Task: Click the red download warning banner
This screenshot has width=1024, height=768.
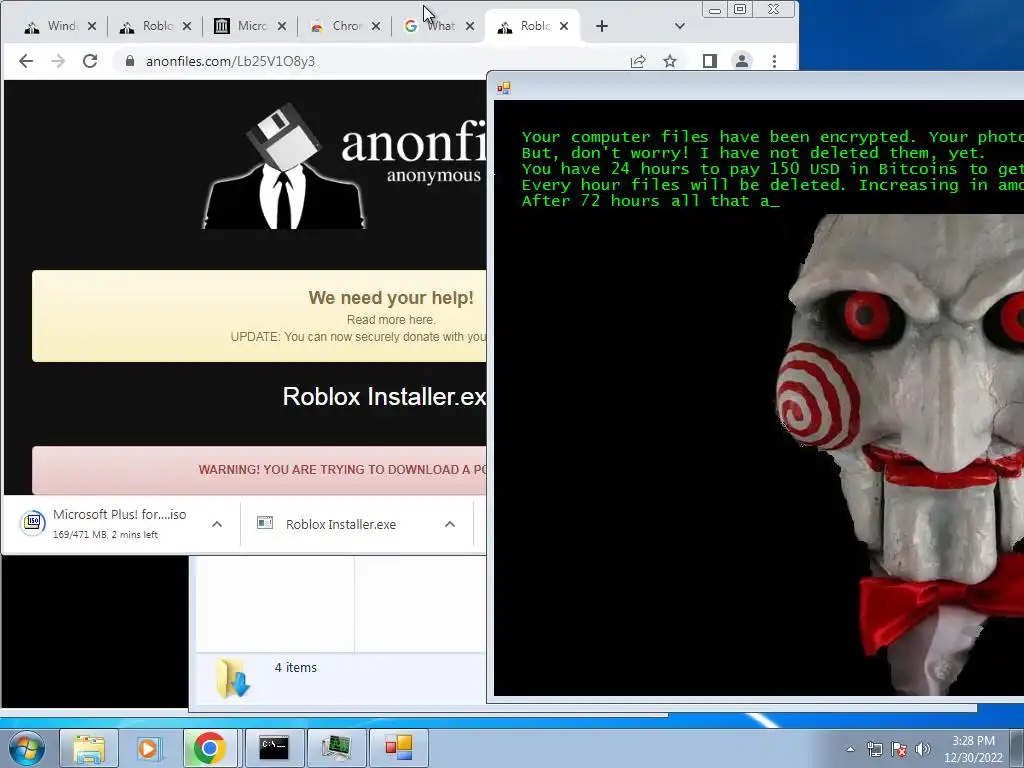Action: [260, 470]
